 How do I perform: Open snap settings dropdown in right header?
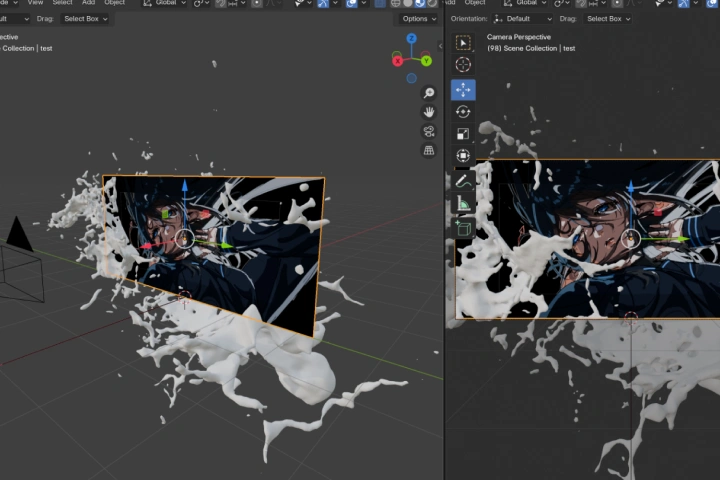click(596, 4)
